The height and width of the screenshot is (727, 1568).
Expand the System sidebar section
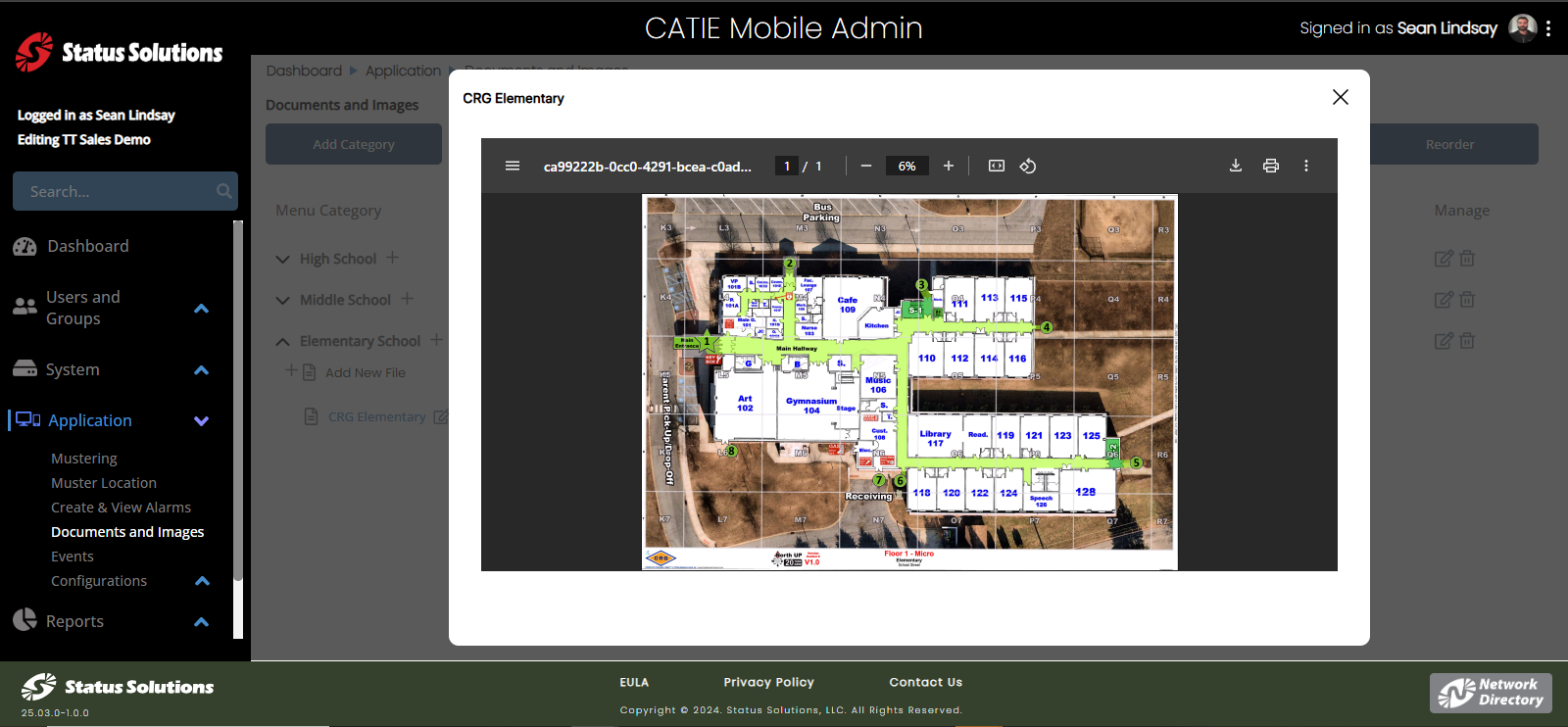tap(202, 370)
